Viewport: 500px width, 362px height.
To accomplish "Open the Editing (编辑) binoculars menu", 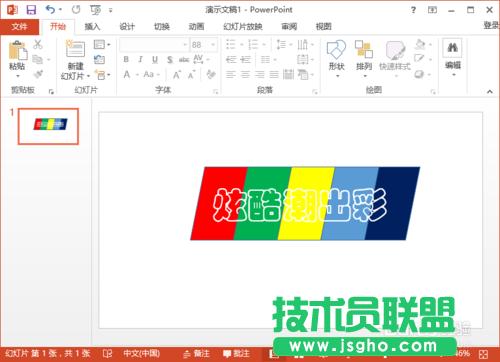I will coord(452,57).
